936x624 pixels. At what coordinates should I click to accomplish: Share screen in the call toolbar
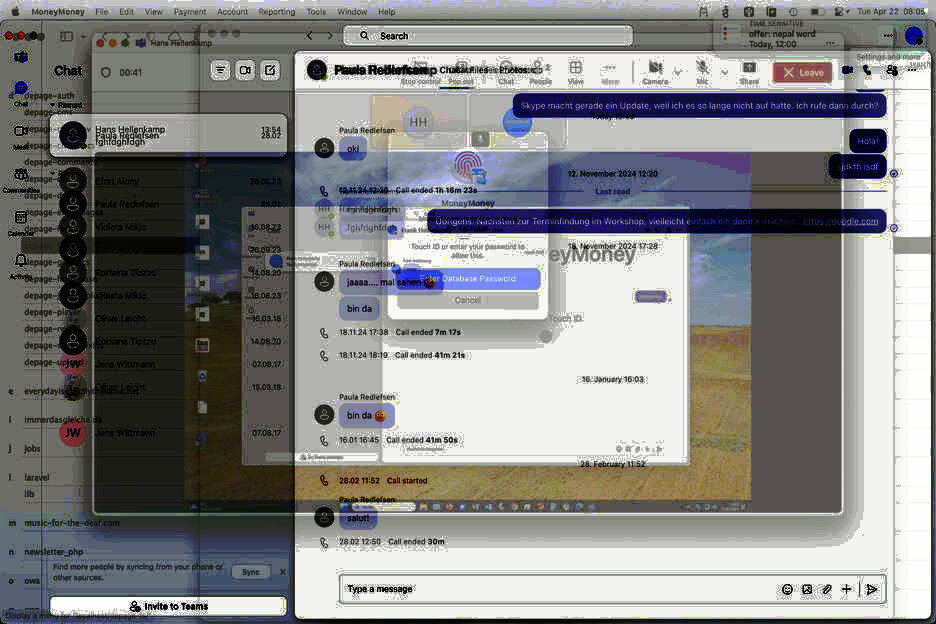pyautogui.click(x=749, y=72)
